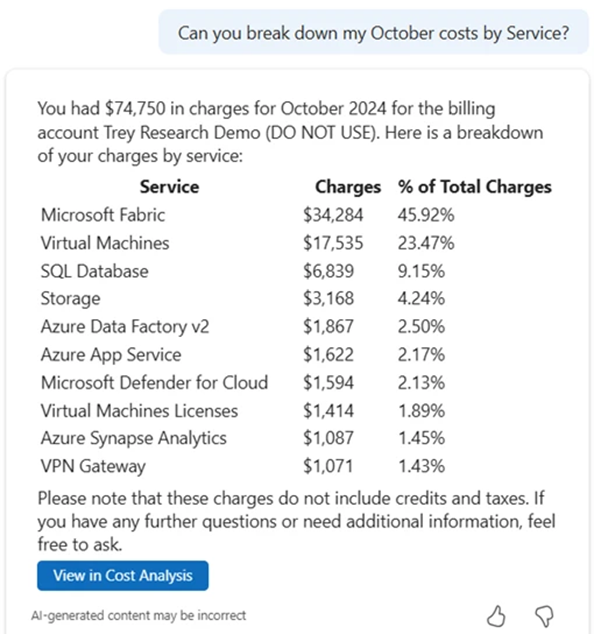This screenshot has height=634, width=594.
Task: Select Microsoft Defender for Cloud row
Action: [x=296, y=383]
